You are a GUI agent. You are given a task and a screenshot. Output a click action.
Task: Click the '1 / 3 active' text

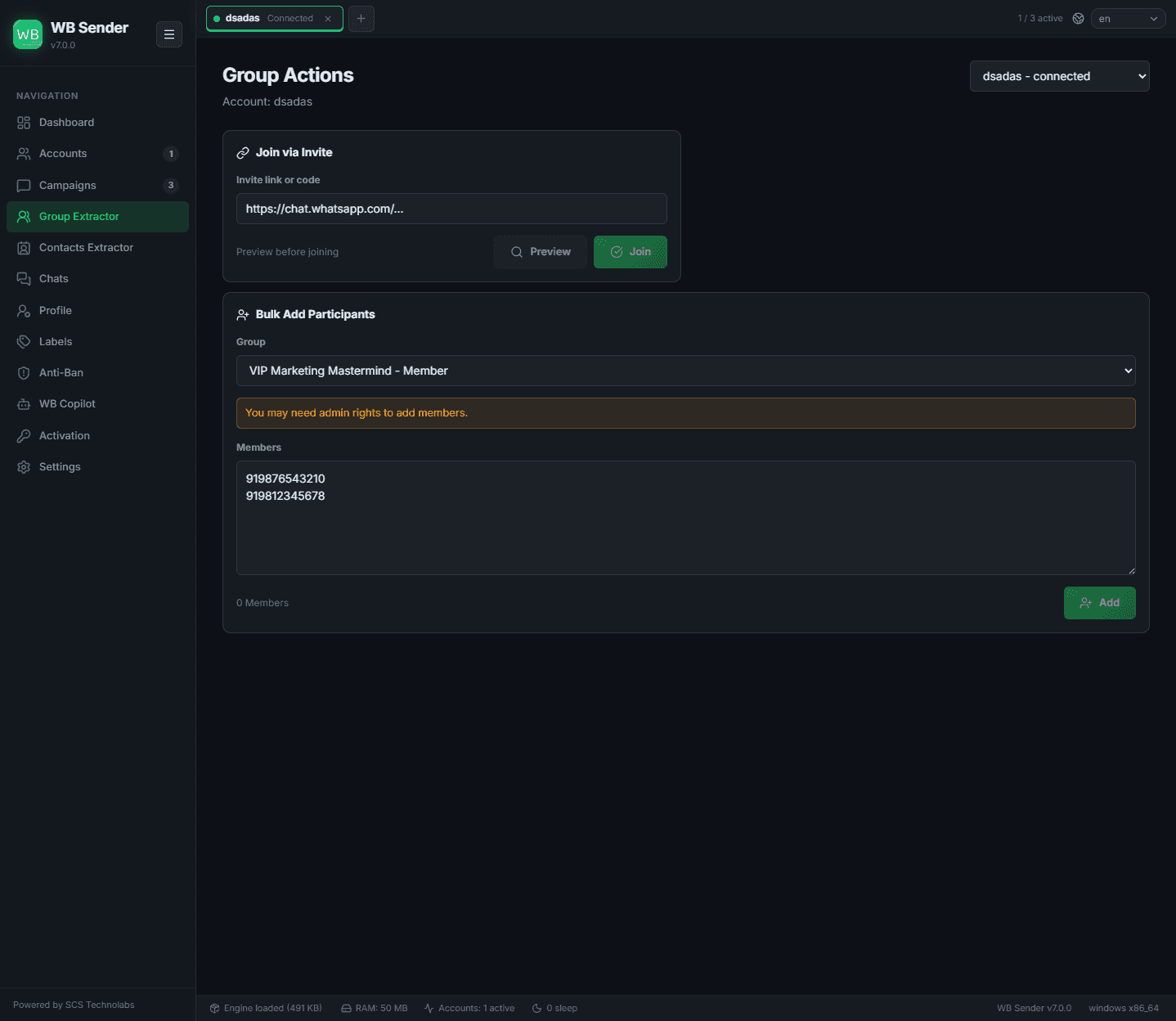[1040, 18]
